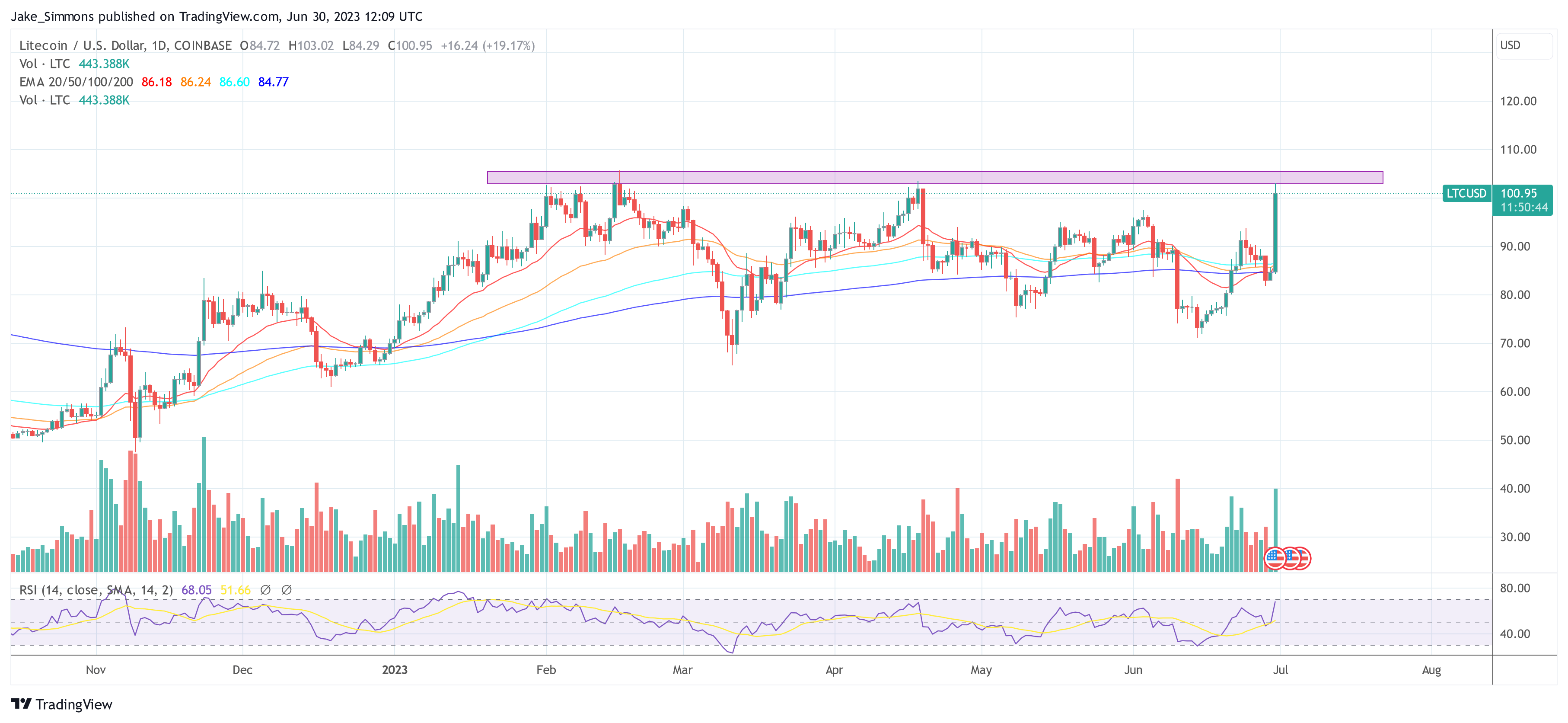This screenshot has width=1568, height=723.
Task: Click the Apr label on time axis
Action: click(834, 669)
